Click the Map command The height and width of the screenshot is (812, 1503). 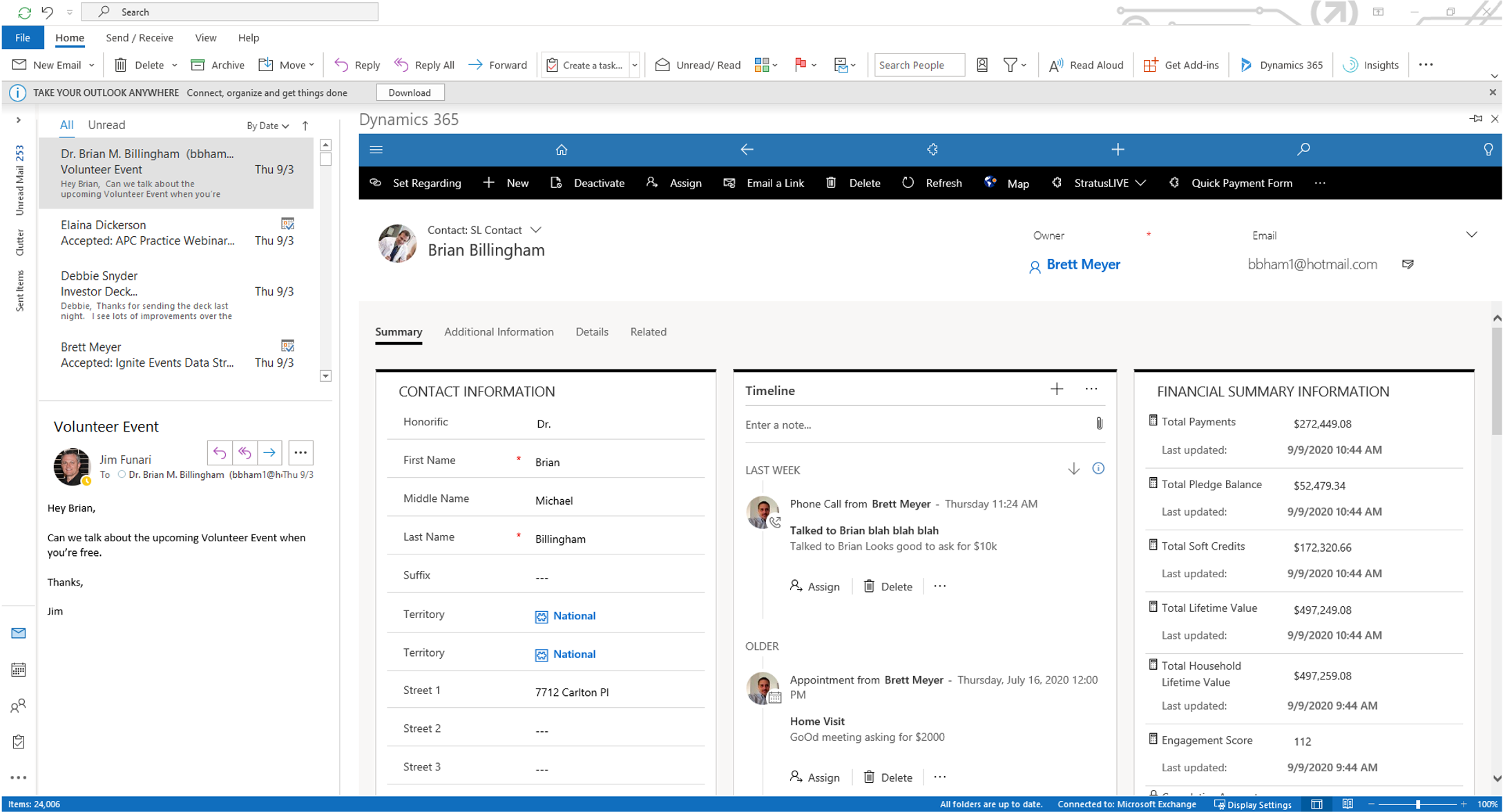click(1006, 183)
